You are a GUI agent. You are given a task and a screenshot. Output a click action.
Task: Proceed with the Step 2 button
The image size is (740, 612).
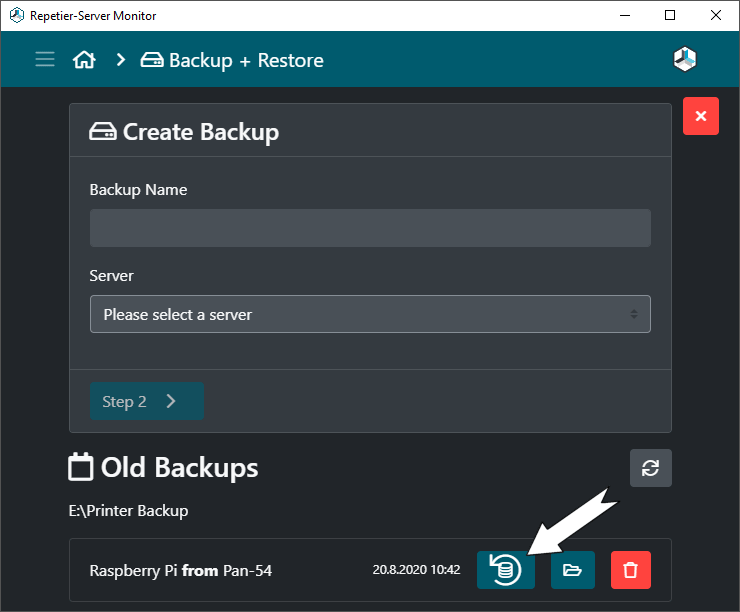click(147, 401)
